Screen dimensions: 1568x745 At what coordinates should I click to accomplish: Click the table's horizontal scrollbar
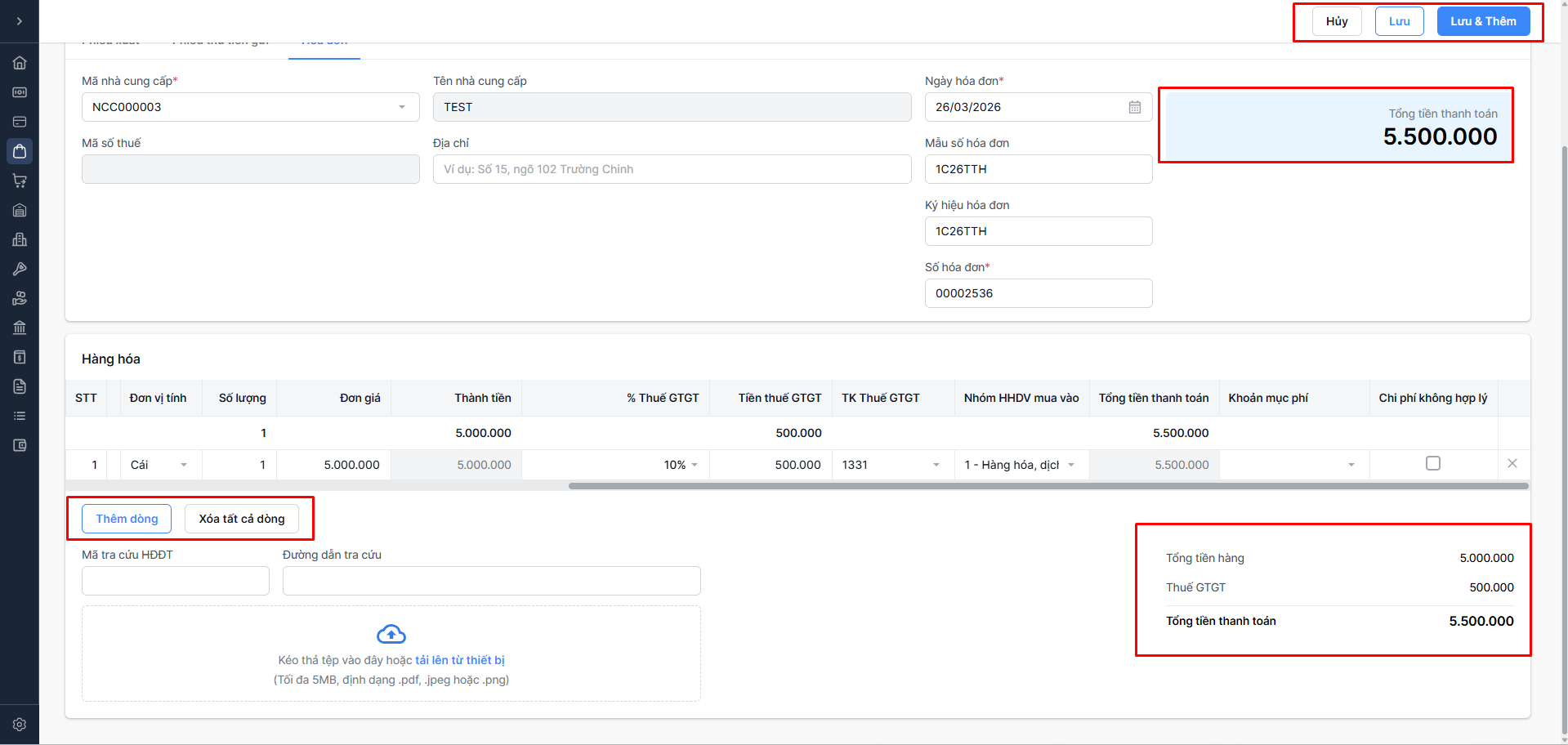click(1048, 486)
